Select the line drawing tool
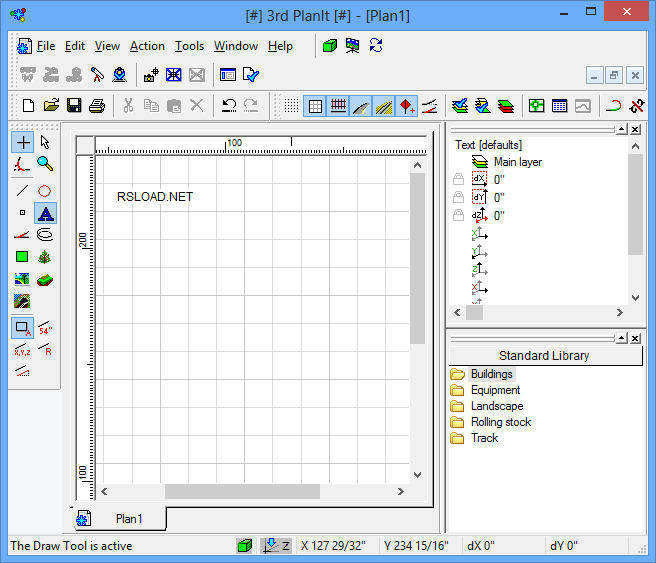Image resolution: width=656 pixels, height=563 pixels. [23, 191]
